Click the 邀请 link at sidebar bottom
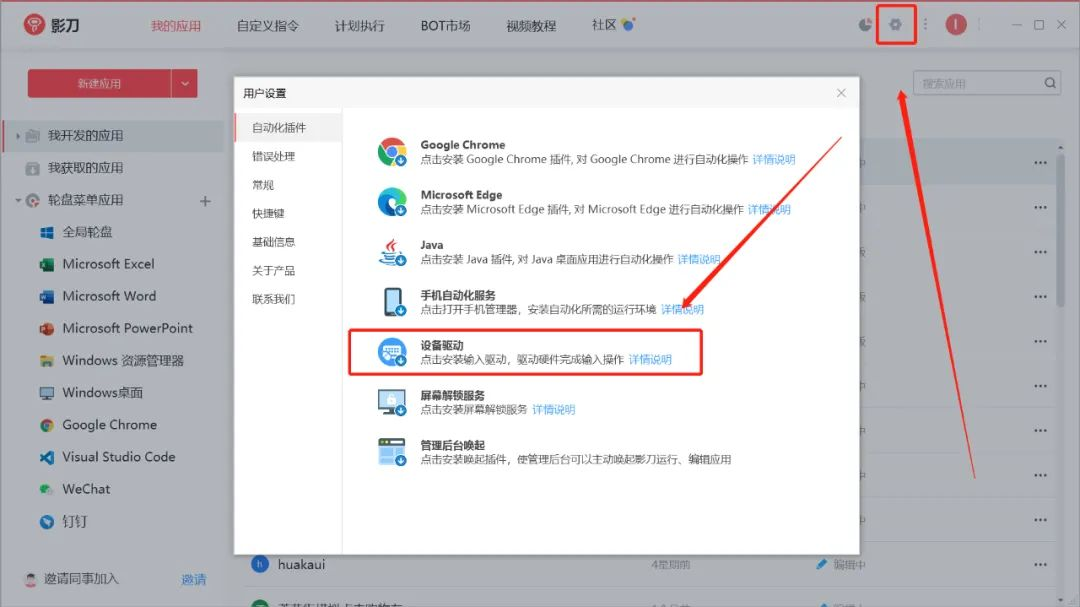This screenshot has height=607, width=1080. 194,579
